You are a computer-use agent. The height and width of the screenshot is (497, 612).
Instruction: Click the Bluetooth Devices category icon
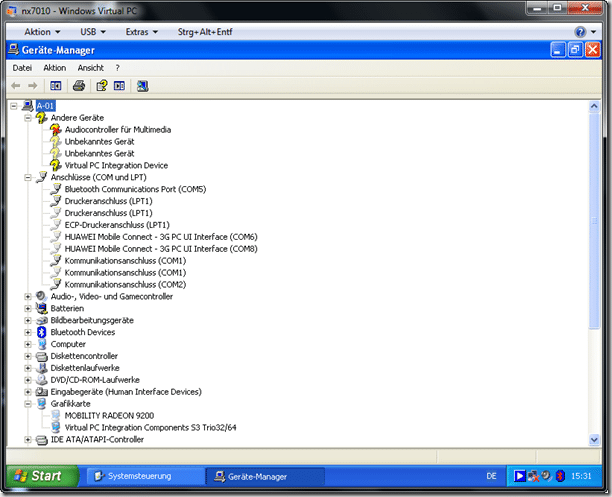[x=41, y=332]
